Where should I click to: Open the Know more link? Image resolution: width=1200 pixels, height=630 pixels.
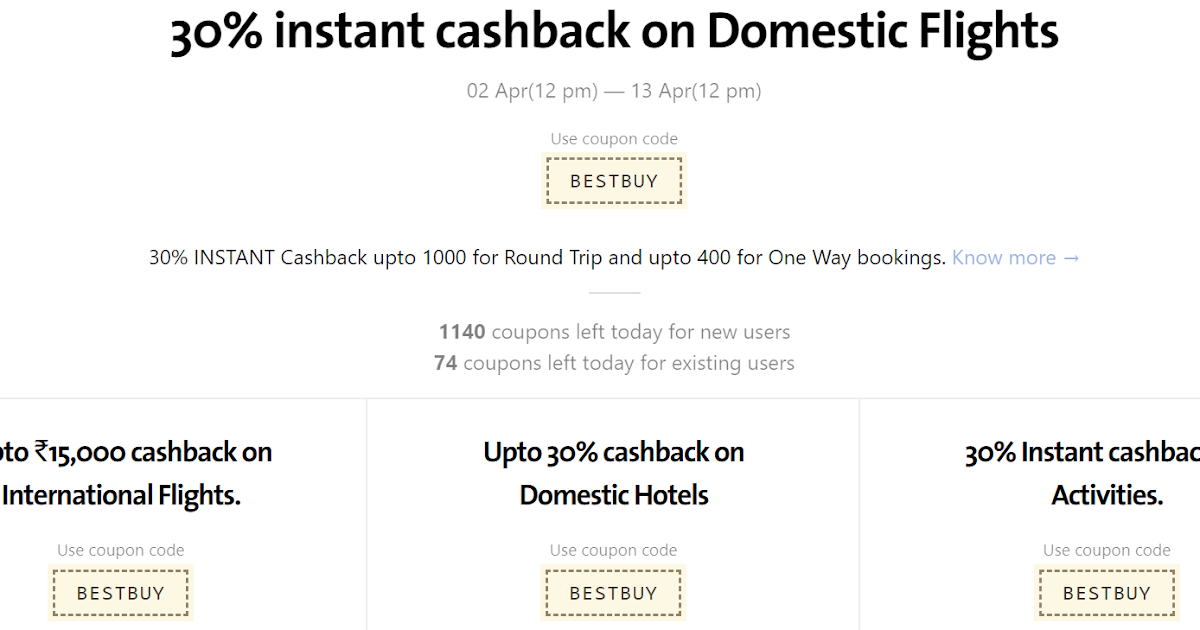point(1015,258)
